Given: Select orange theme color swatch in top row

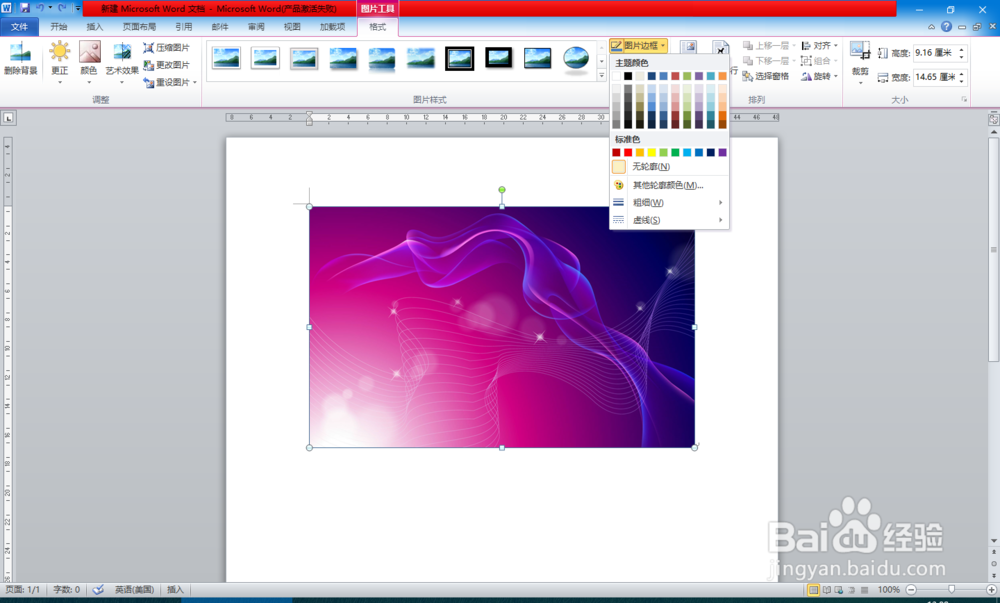Looking at the screenshot, I should click(x=722, y=76).
